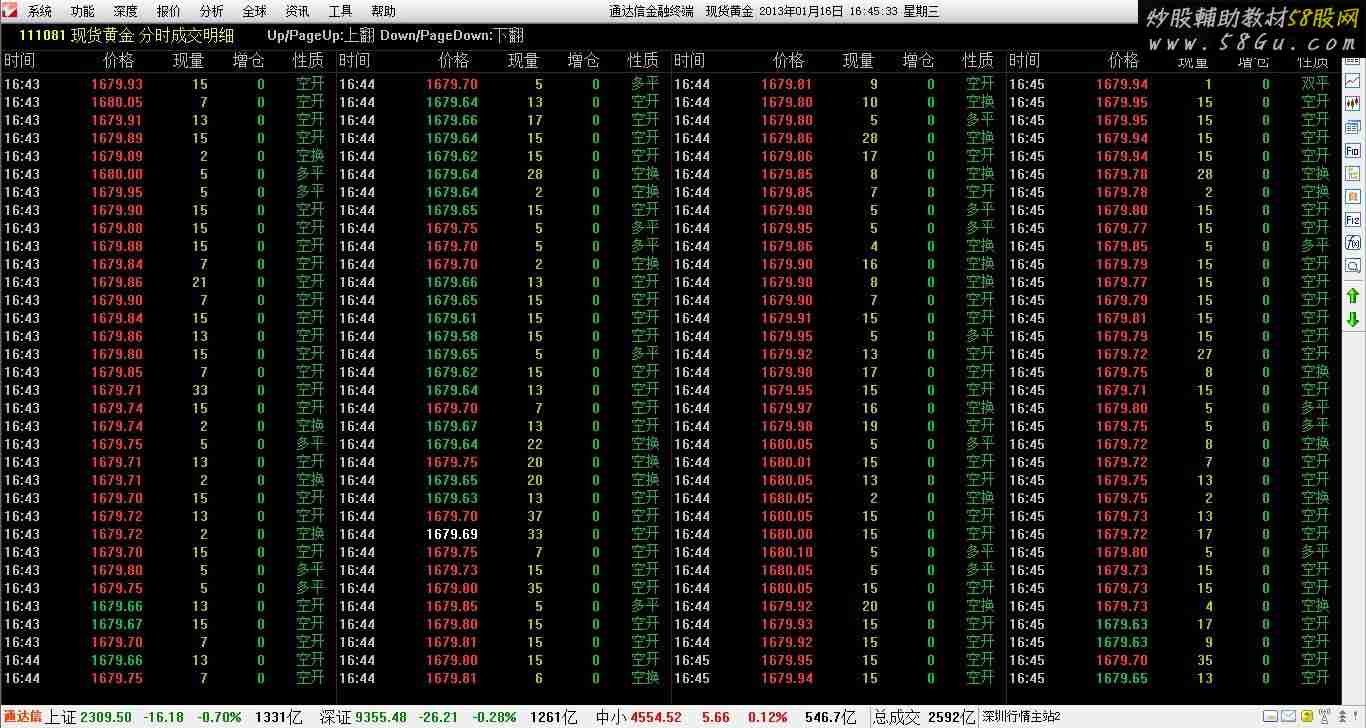Open the 资讯 menu
Image resolution: width=1366 pixels, height=728 pixels.
click(x=297, y=12)
